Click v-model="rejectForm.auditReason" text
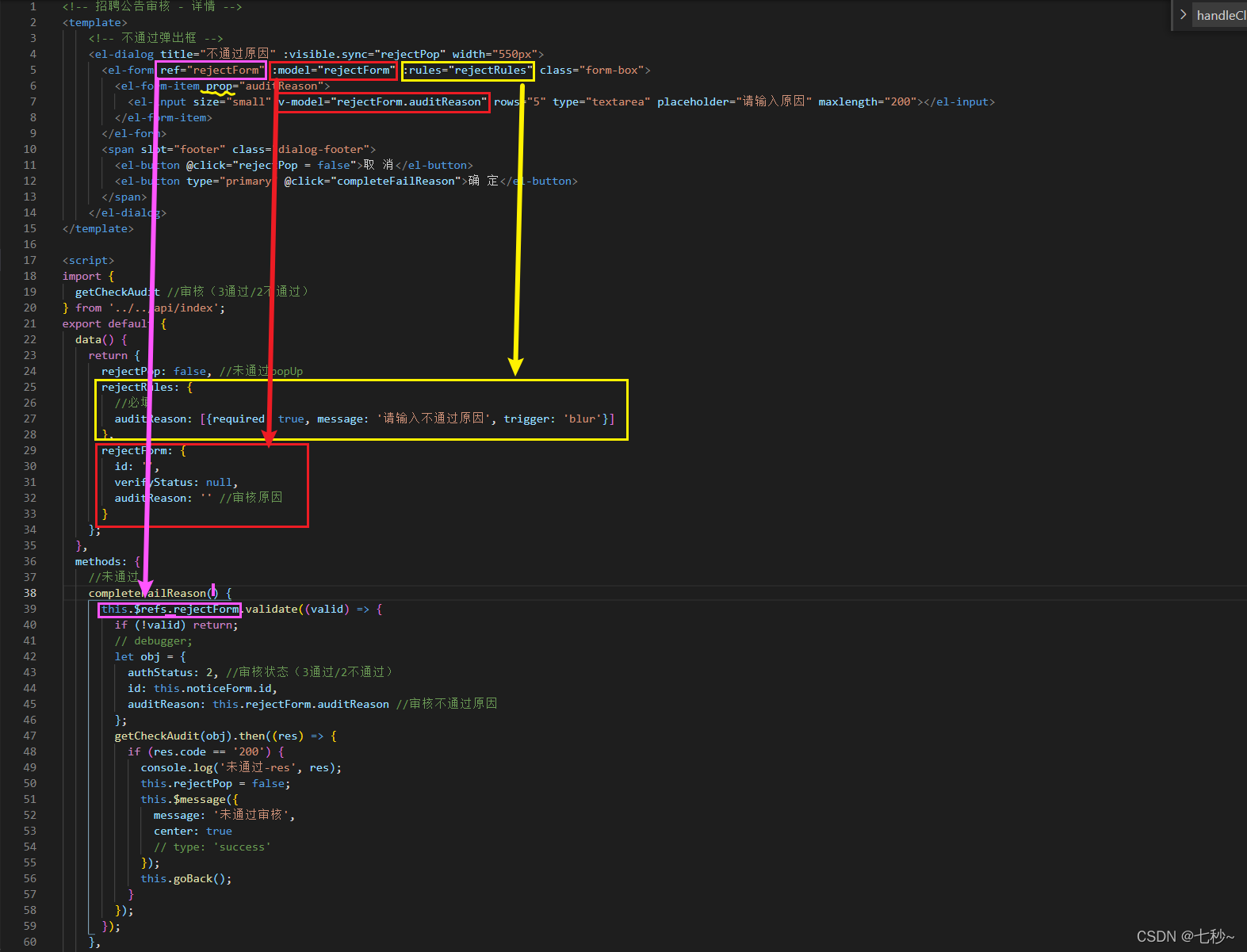Viewport: 1247px width, 952px height. [x=383, y=101]
